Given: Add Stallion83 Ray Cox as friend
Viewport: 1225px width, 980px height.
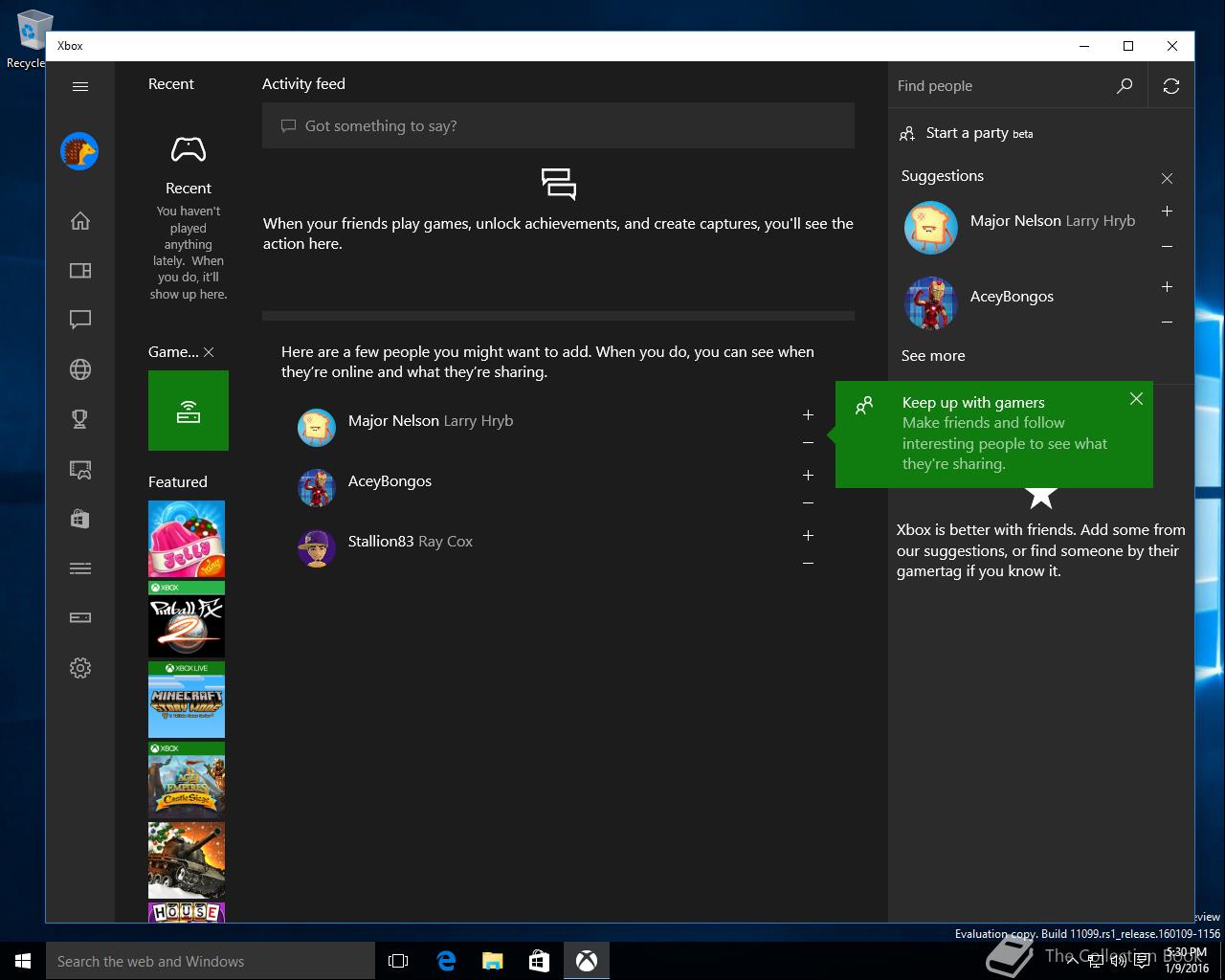Looking at the screenshot, I should pos(808,536).
